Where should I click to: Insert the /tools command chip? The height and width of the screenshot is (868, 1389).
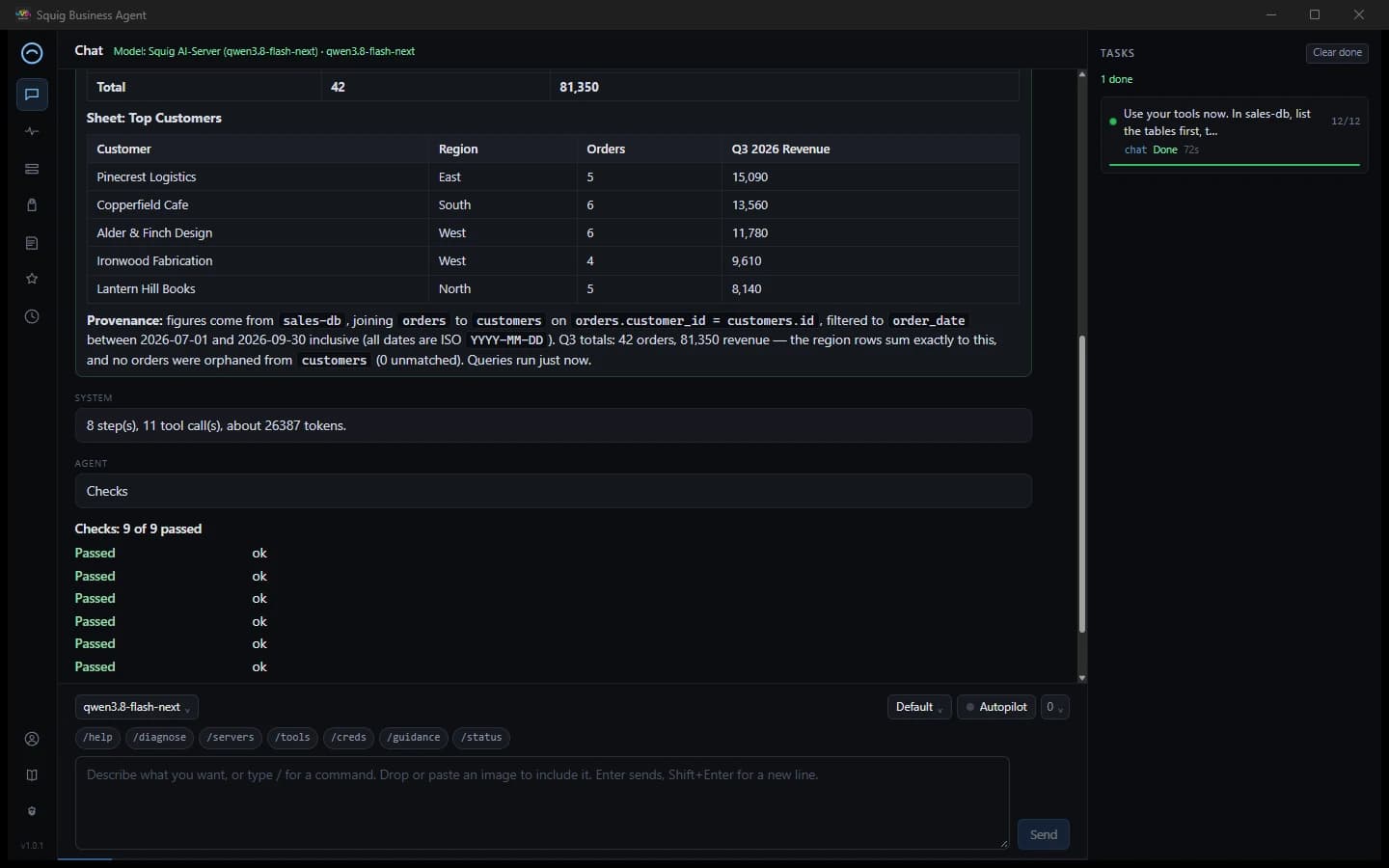point(293,738)
